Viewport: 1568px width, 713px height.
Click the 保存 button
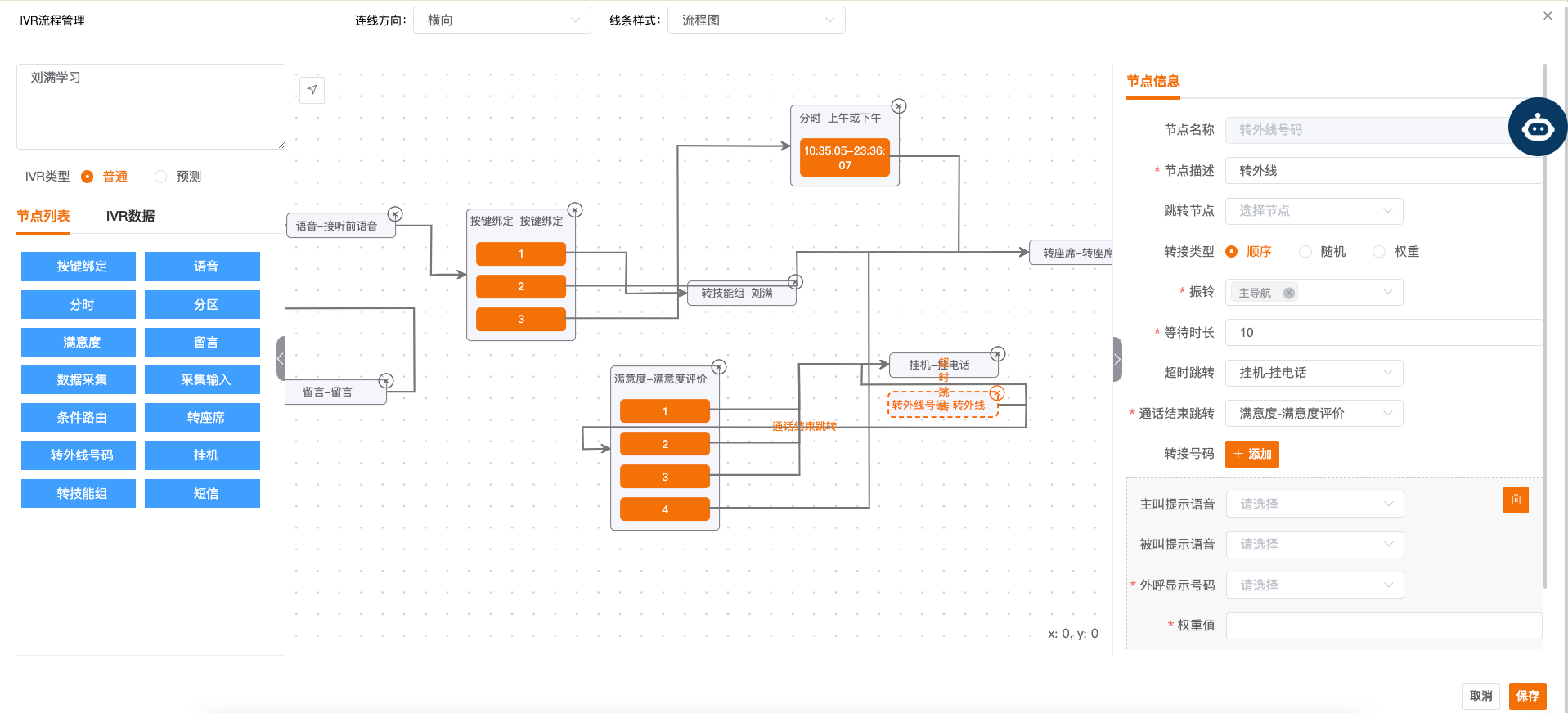tap(1526, 696)
